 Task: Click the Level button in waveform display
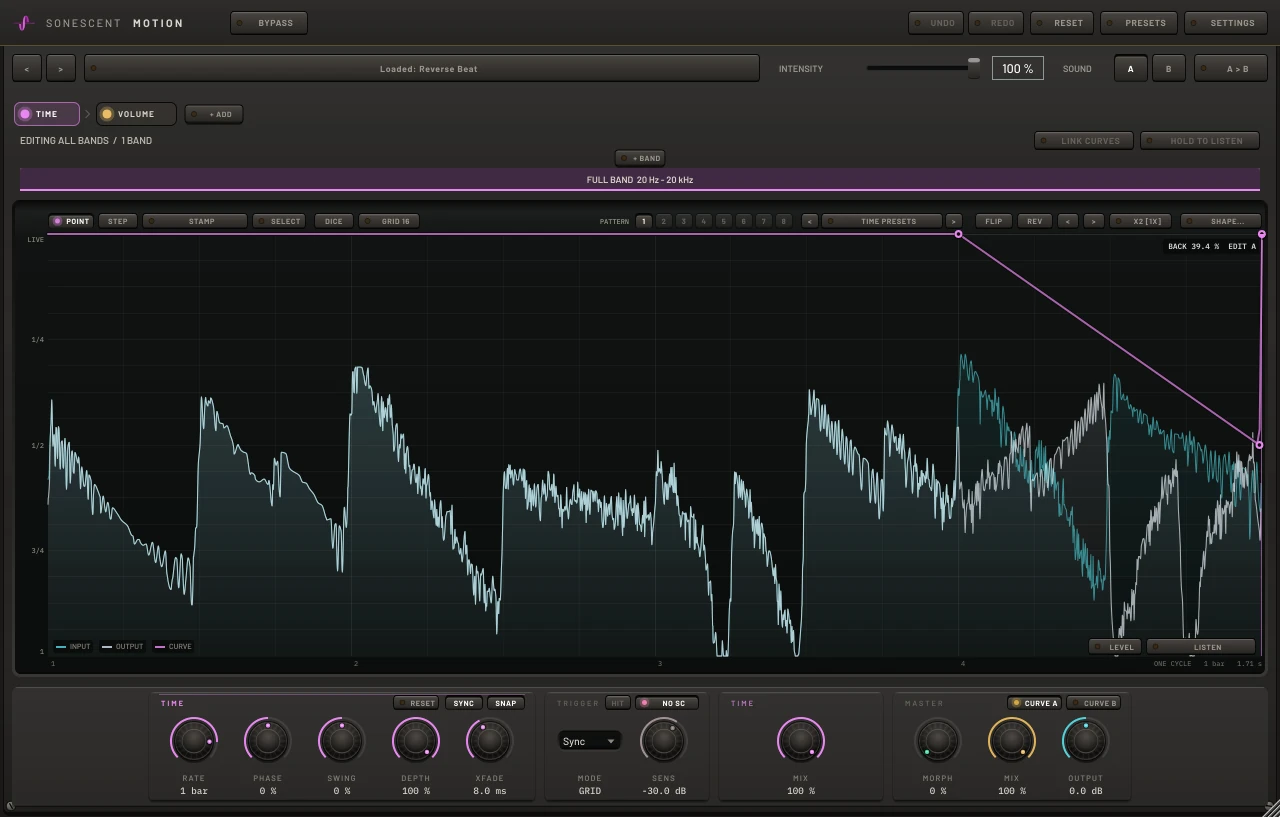[x=1115, y=647]
